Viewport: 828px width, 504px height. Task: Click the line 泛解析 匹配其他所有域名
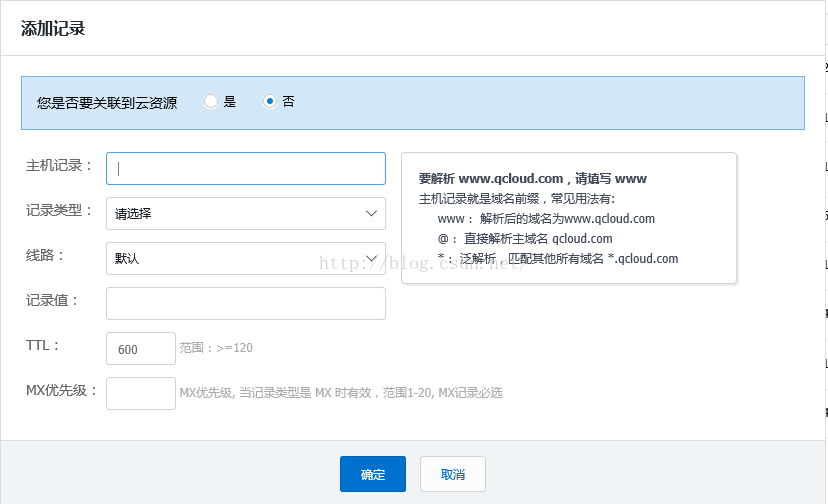tap(558, 259)
